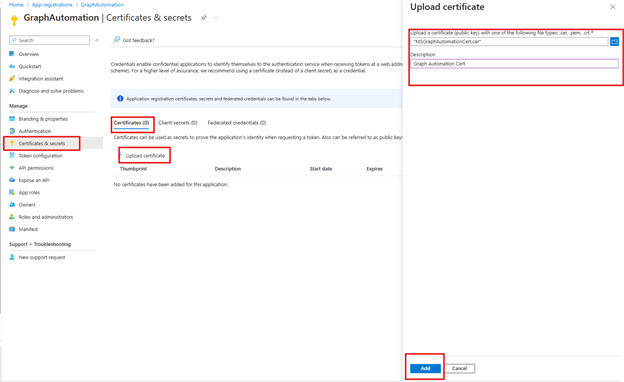Click the New support request icon
This screenshot has width=624, height=382.
coord(12,257)
